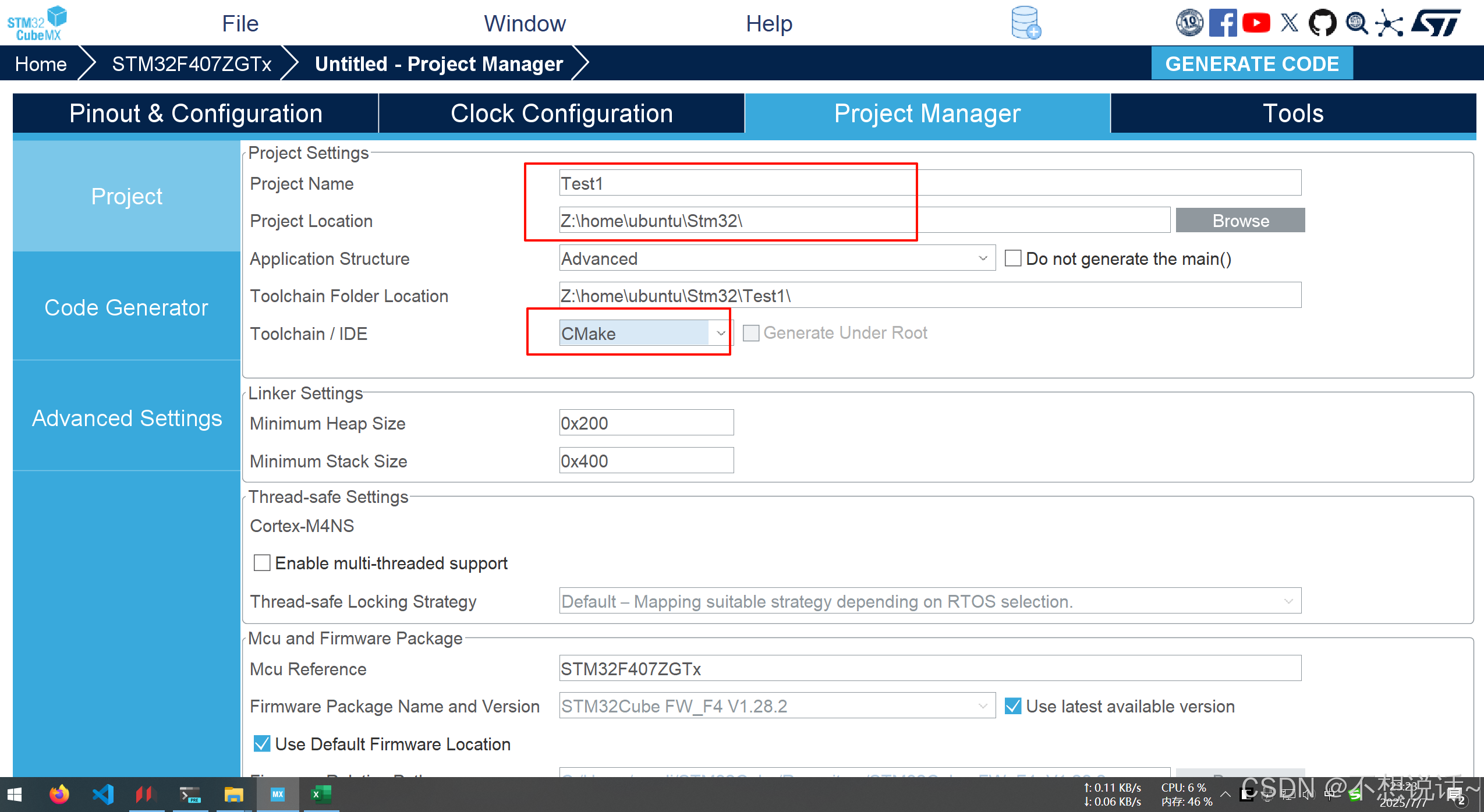
Task: Click the GENERATE CODE button
Action: pos(1252,63)
